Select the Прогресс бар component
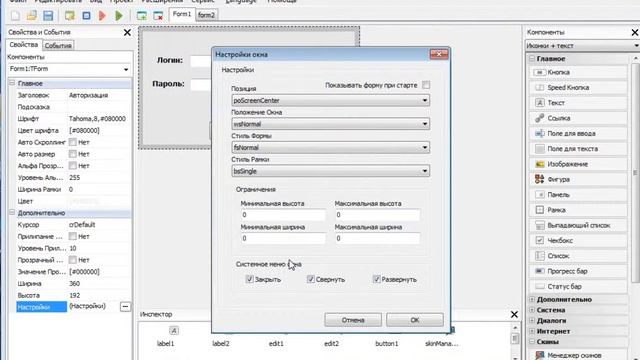Viewport: 640px width, 360px height. click(x=578, y=271)
